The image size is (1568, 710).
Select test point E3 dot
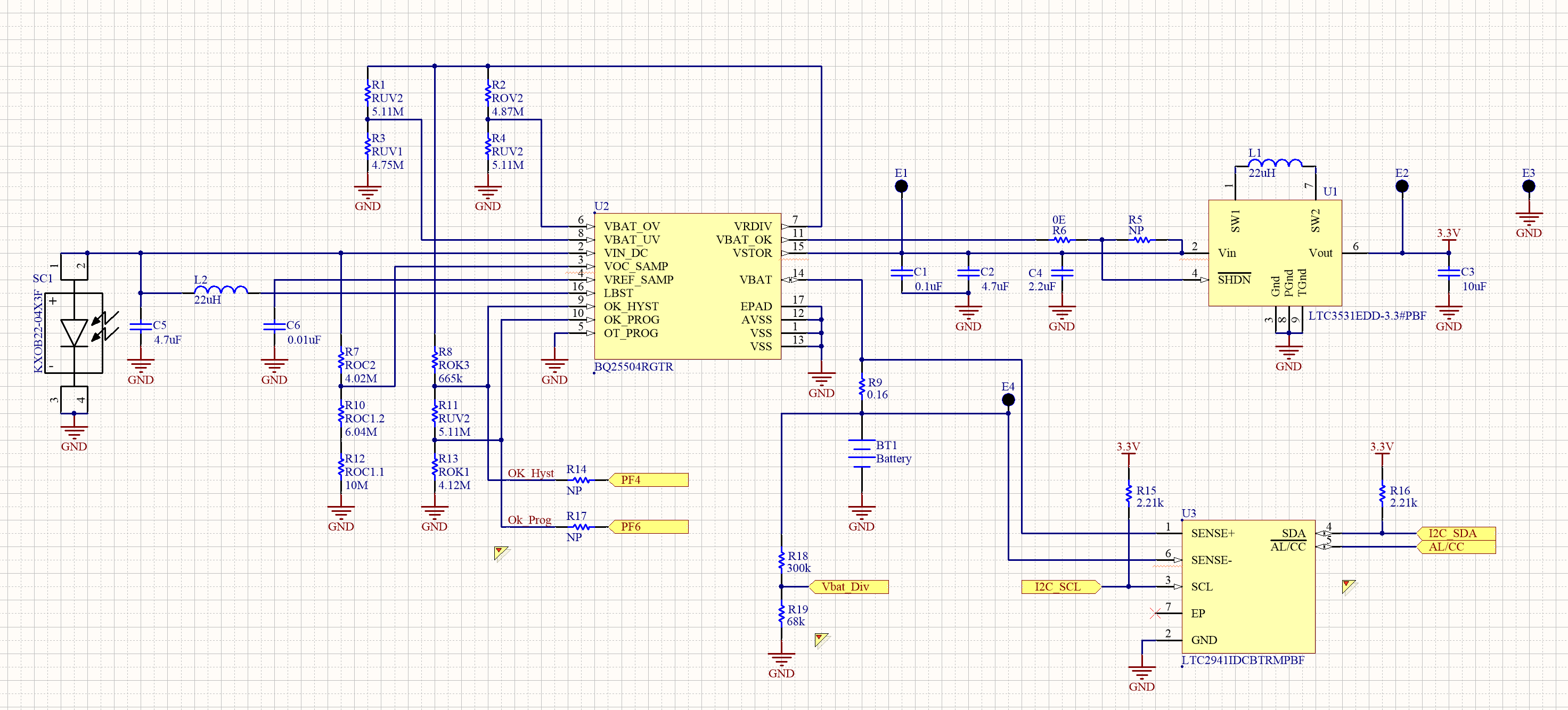[1529, 186]
